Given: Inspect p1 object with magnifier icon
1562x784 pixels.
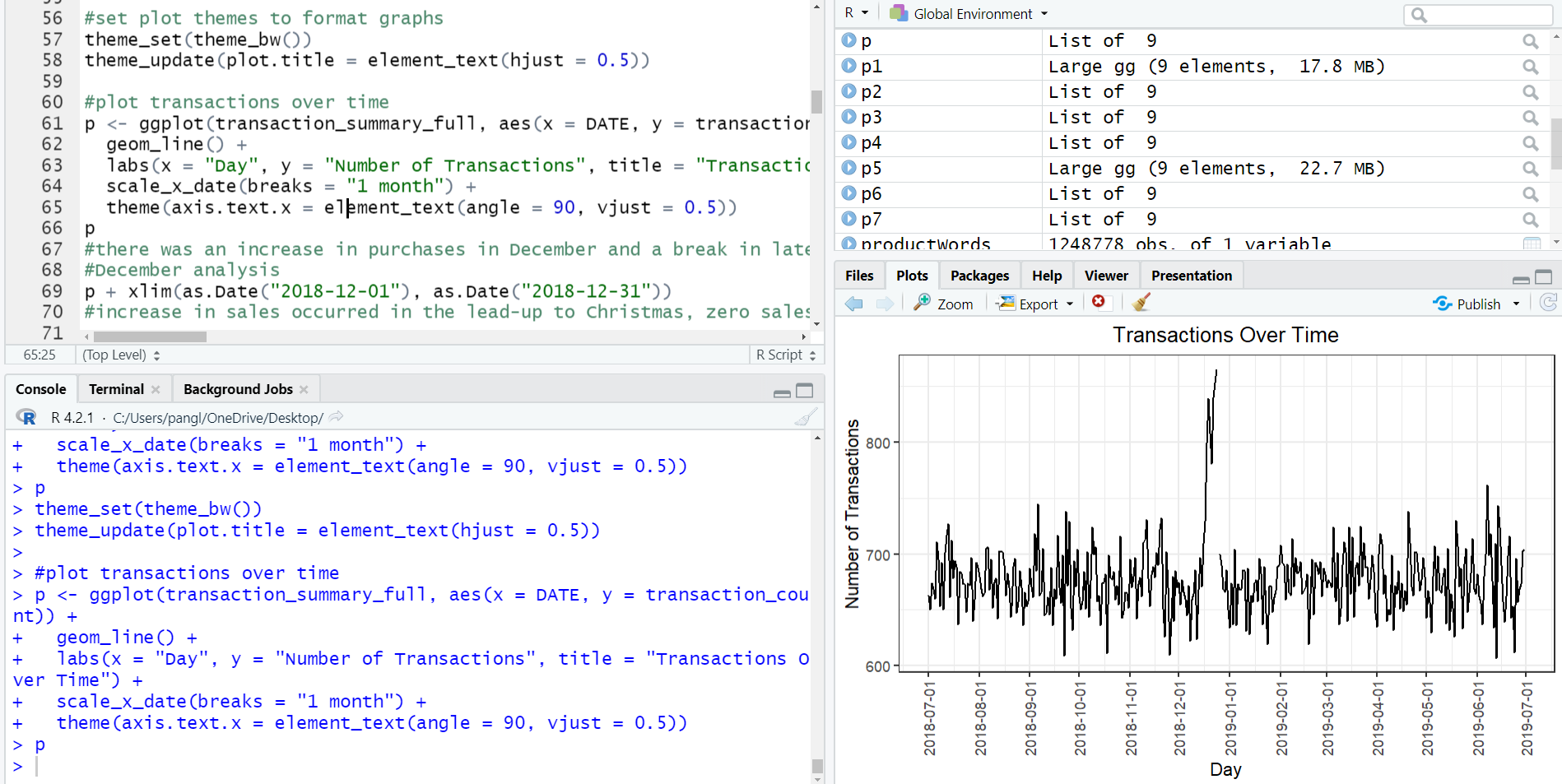Looking at the screenshot, I should pyautogui.click(x=1530, y=67).
